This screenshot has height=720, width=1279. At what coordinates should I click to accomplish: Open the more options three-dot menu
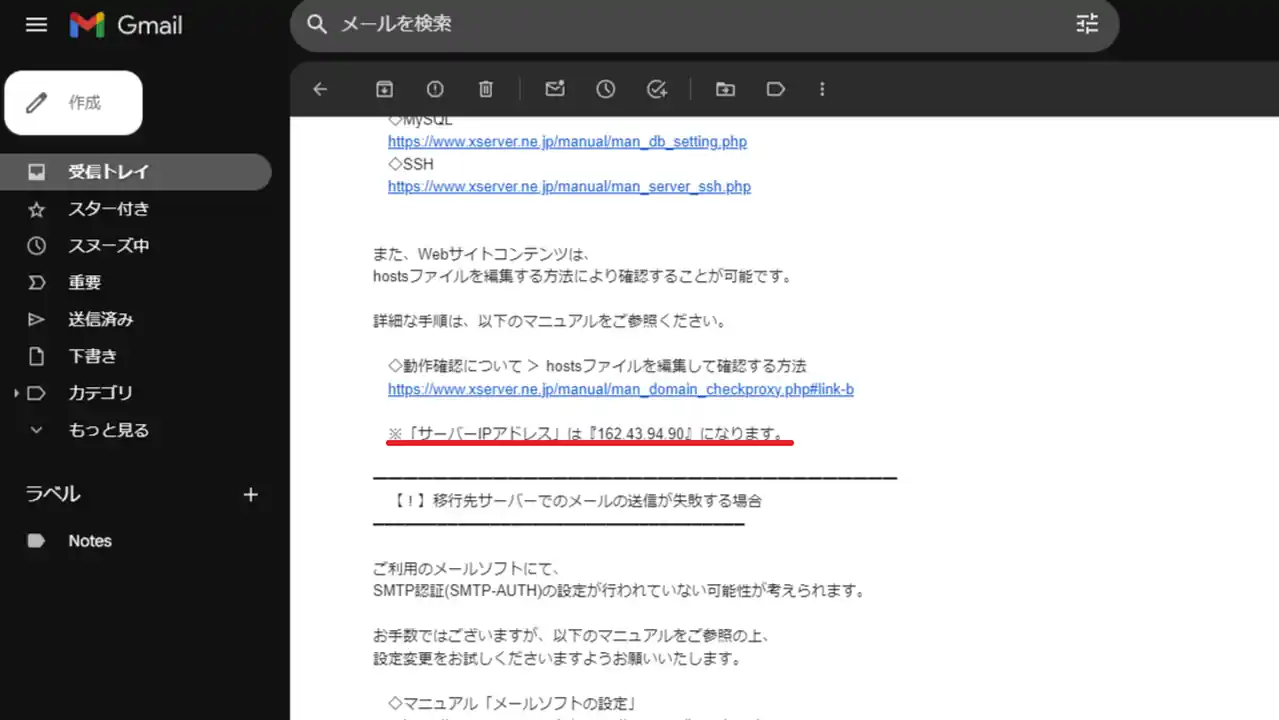coord(822,89)
